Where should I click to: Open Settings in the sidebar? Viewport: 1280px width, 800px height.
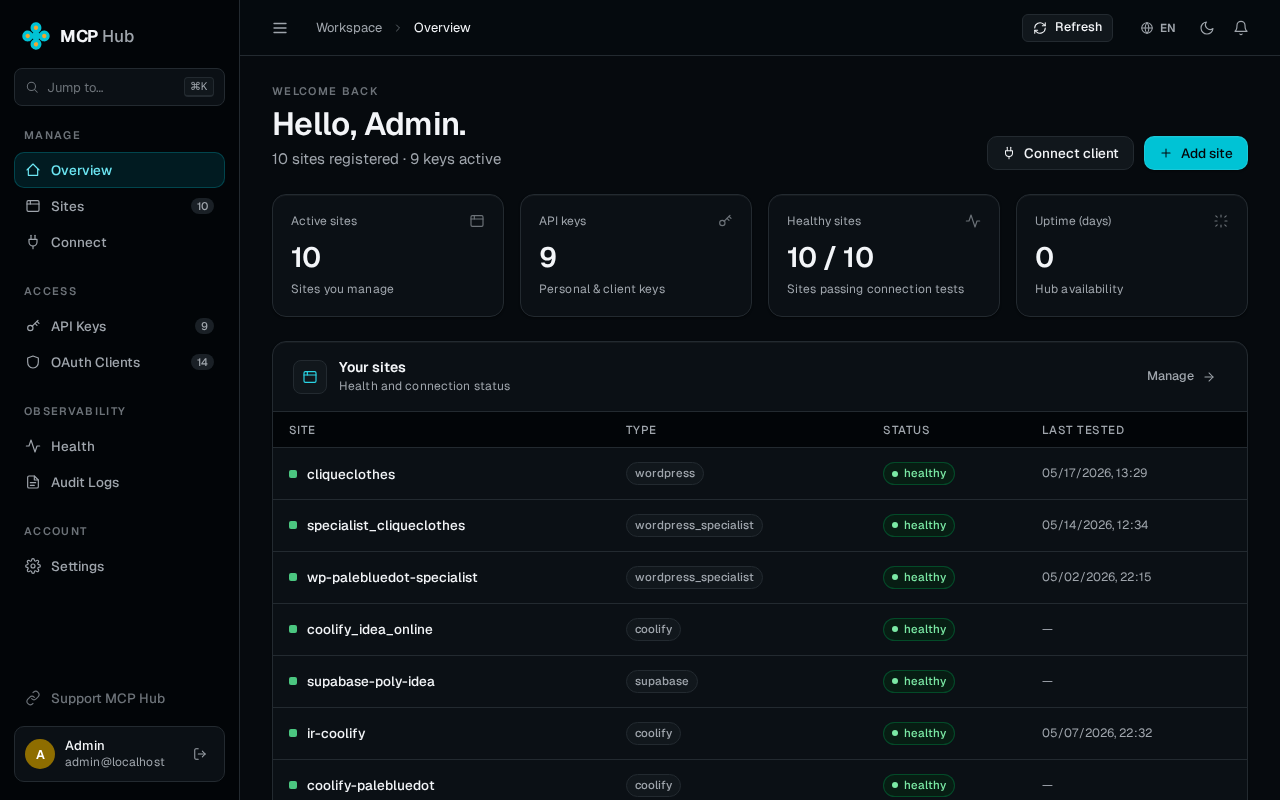point(119,566)
